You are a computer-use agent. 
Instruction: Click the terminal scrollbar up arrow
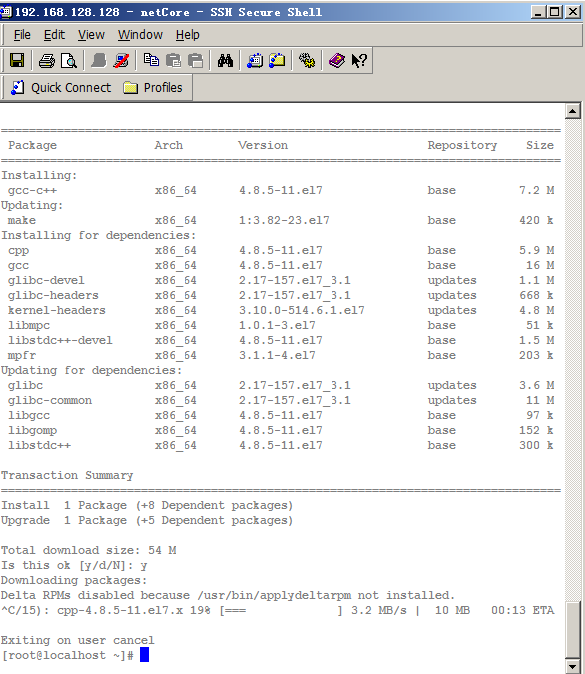click(x=573, y=111)
